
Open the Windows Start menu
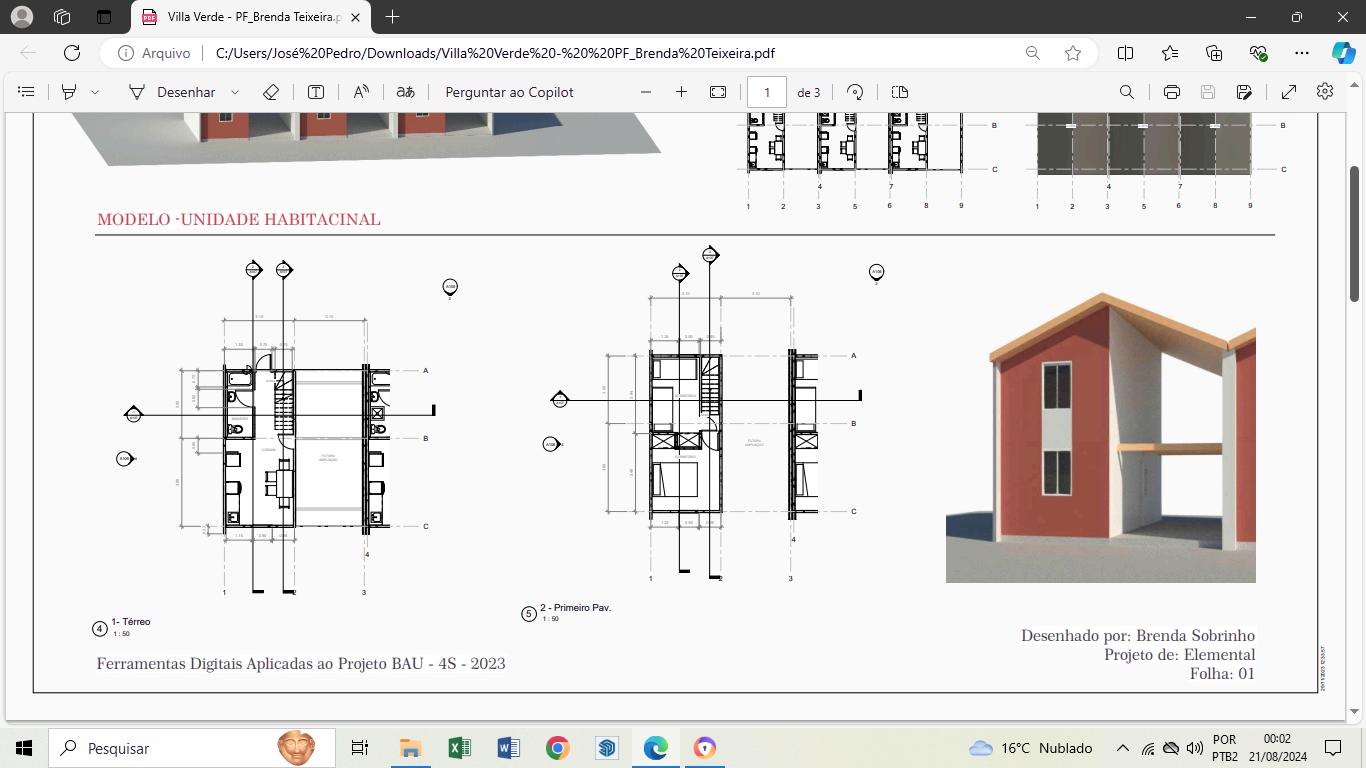[x=23, y=748]
